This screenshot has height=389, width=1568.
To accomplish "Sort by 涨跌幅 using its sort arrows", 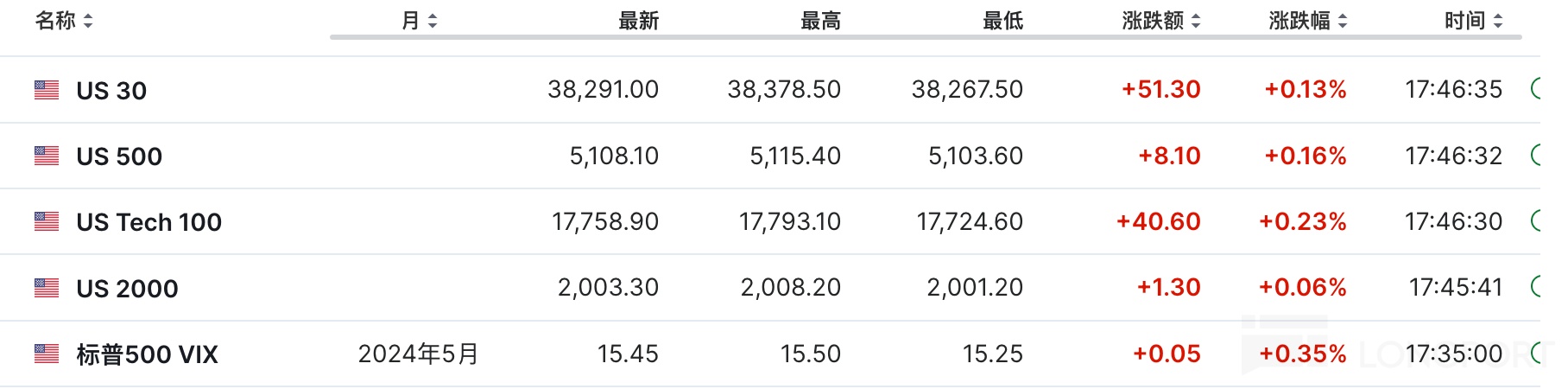I will (1343, 21).
